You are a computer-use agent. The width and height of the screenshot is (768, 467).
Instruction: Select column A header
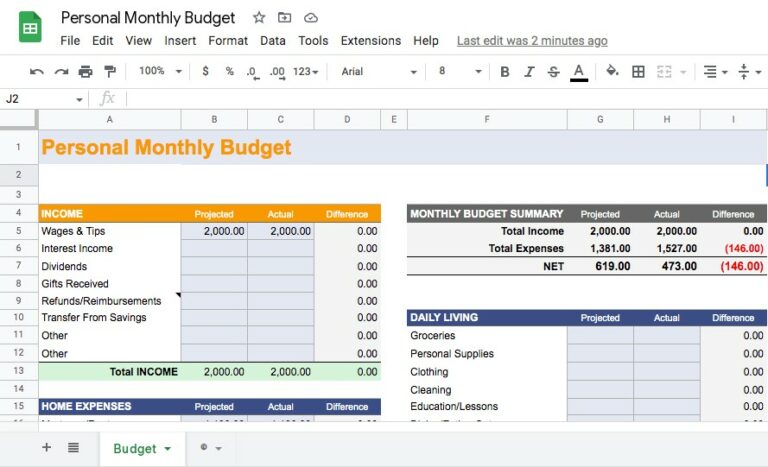[x=110, y=120]
